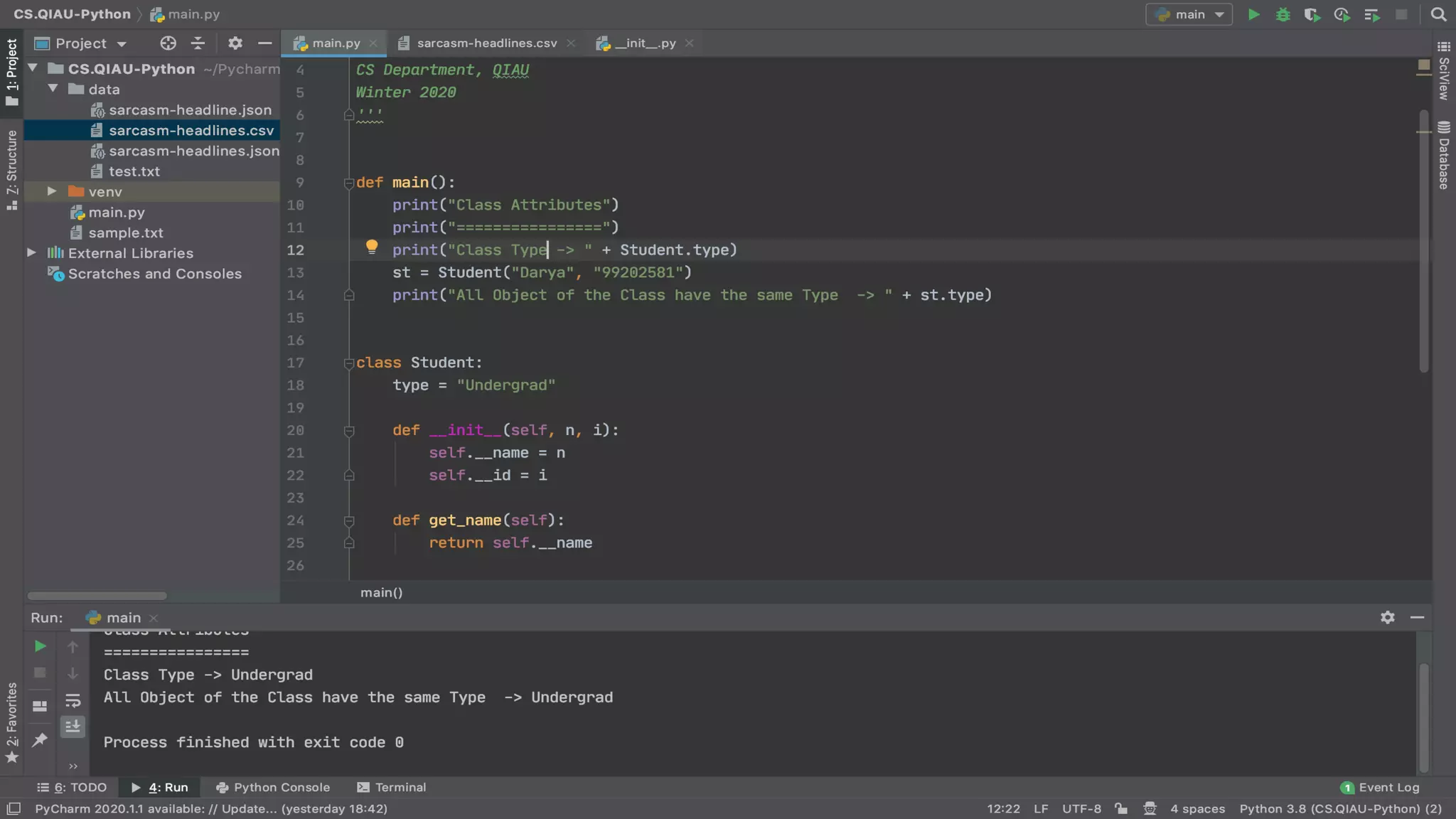Open the Event Log in status bar

point(1380,787)
